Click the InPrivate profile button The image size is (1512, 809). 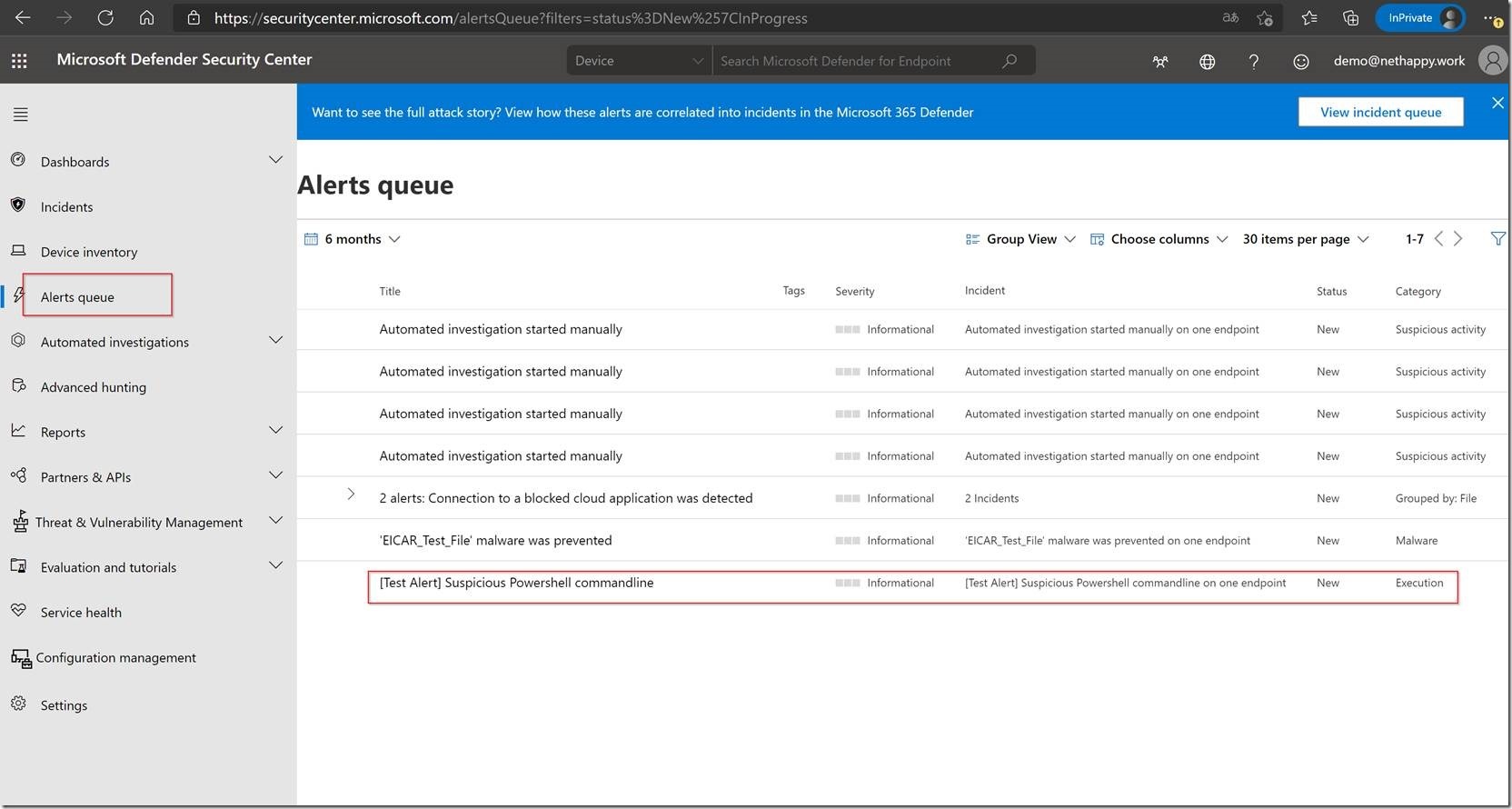pyautogui.click(x=1420, y=17)
